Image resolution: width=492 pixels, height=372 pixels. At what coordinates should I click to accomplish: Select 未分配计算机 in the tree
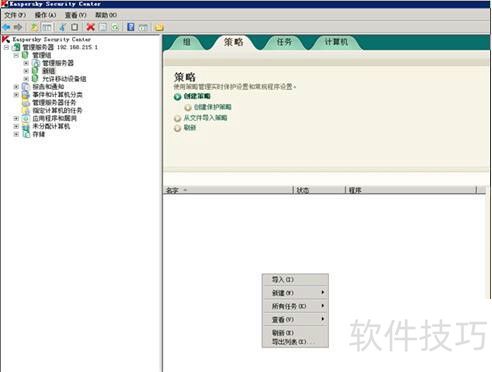pyautogui.click(x=51, y=126)
